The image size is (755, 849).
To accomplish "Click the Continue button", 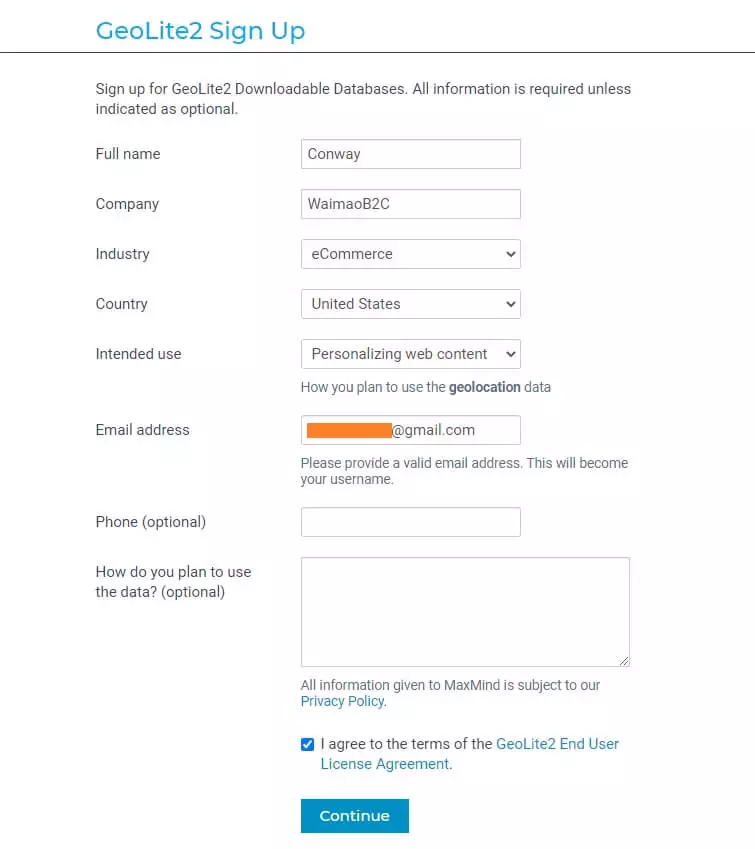I will pos(354,816).
